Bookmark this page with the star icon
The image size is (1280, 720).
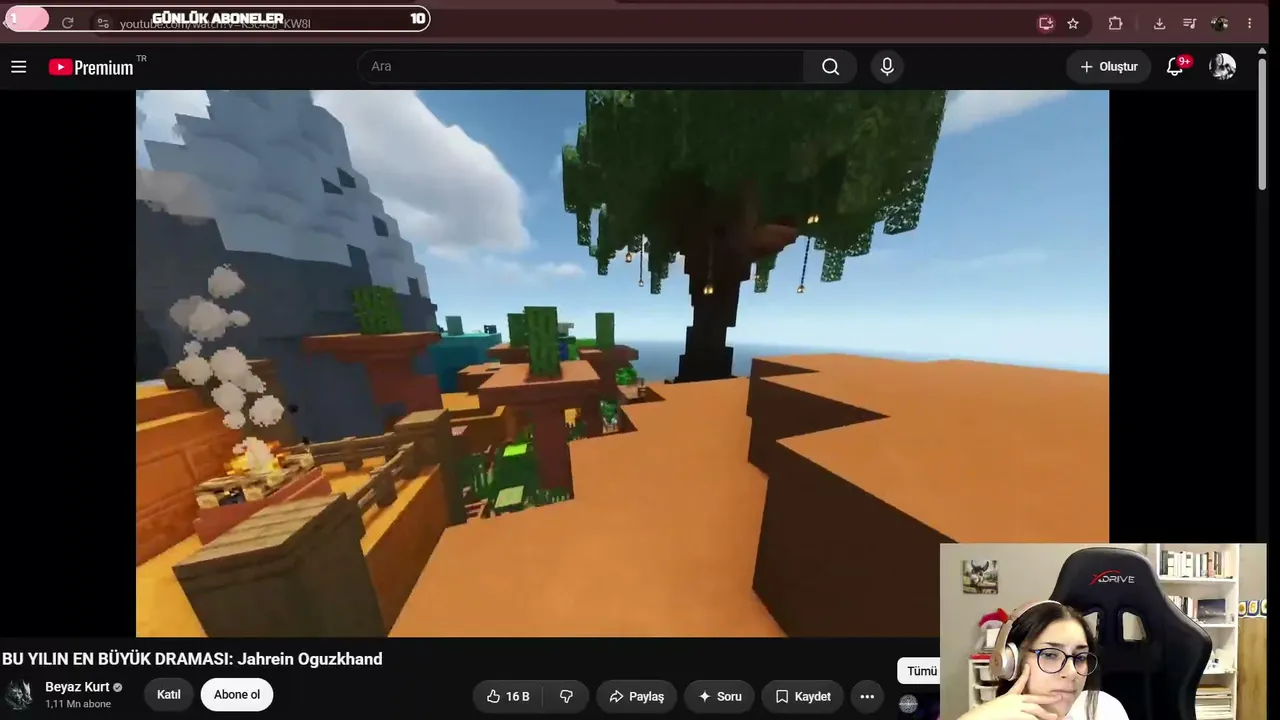click(x=1073, y=23)
